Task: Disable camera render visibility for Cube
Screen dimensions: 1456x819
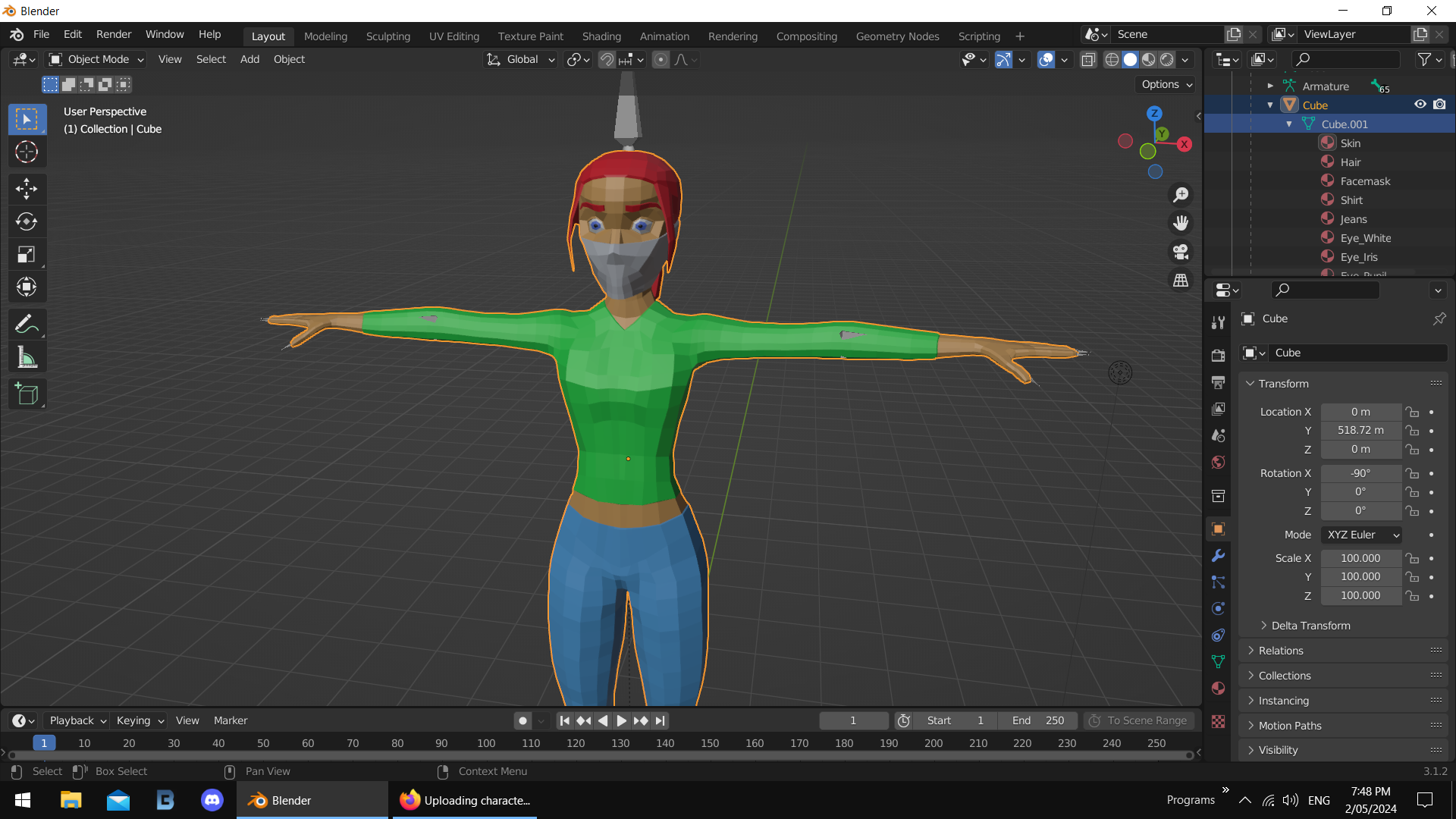Action: pyautogui.click(x=1439, y=104)
